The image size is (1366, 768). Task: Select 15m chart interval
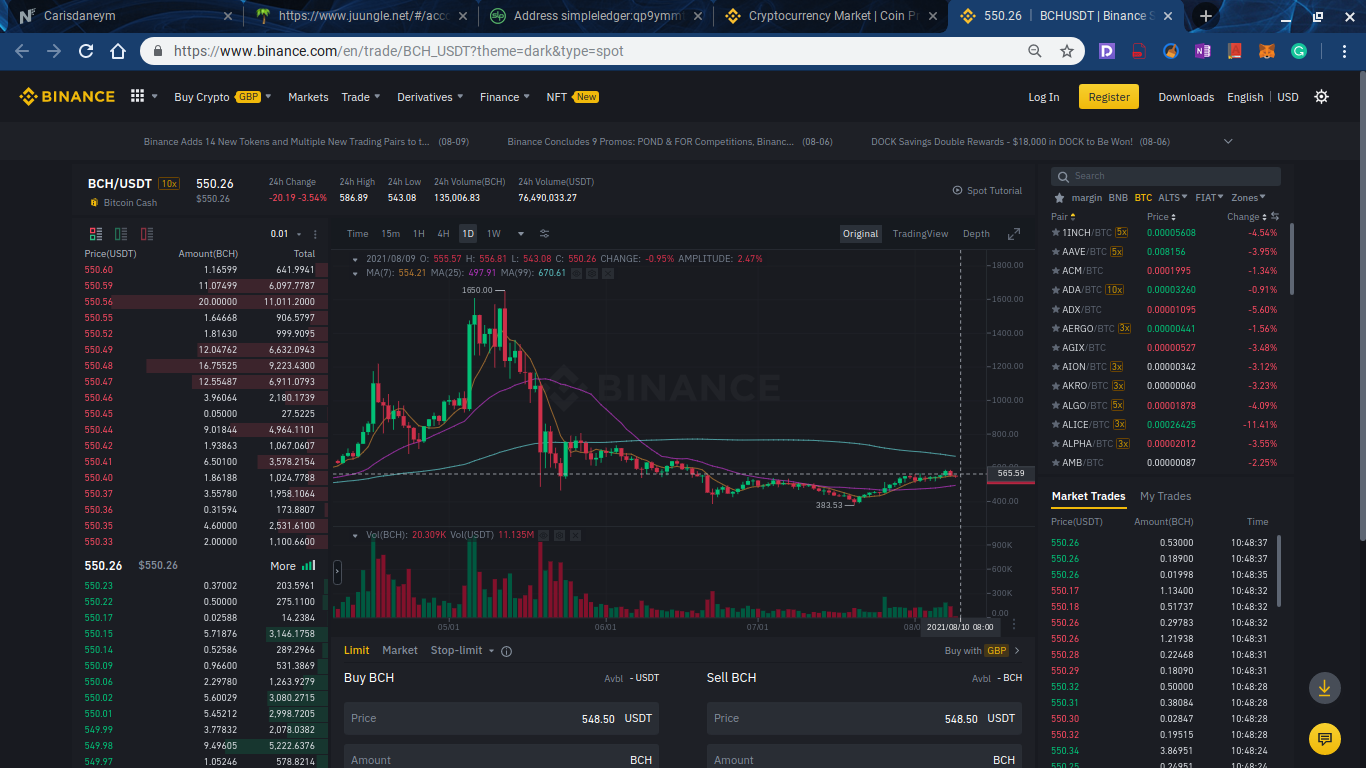[390, 234]
